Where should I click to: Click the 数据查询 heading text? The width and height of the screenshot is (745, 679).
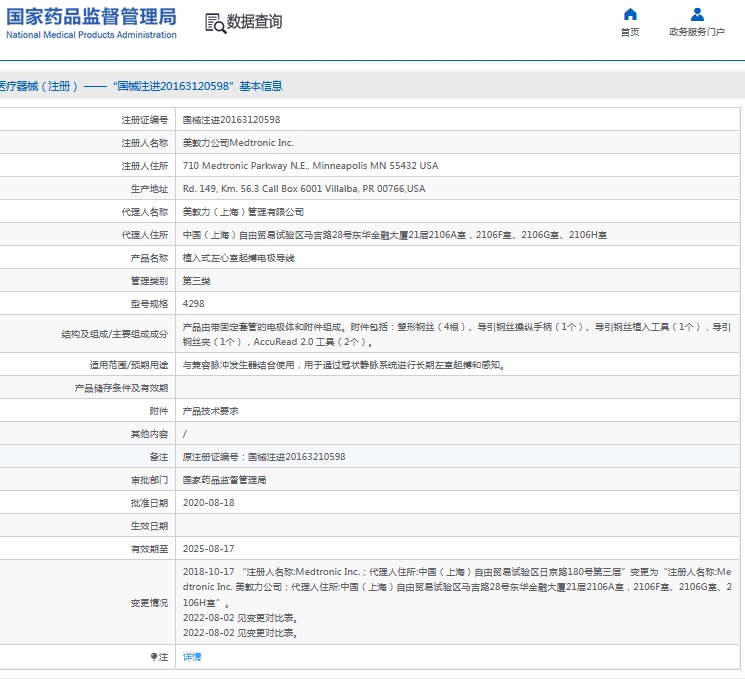point(254,22)
